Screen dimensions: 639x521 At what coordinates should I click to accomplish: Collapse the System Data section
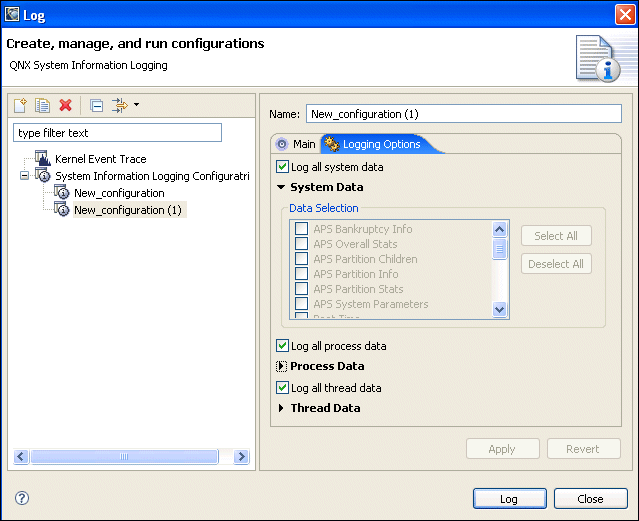(x=282, y=187)
